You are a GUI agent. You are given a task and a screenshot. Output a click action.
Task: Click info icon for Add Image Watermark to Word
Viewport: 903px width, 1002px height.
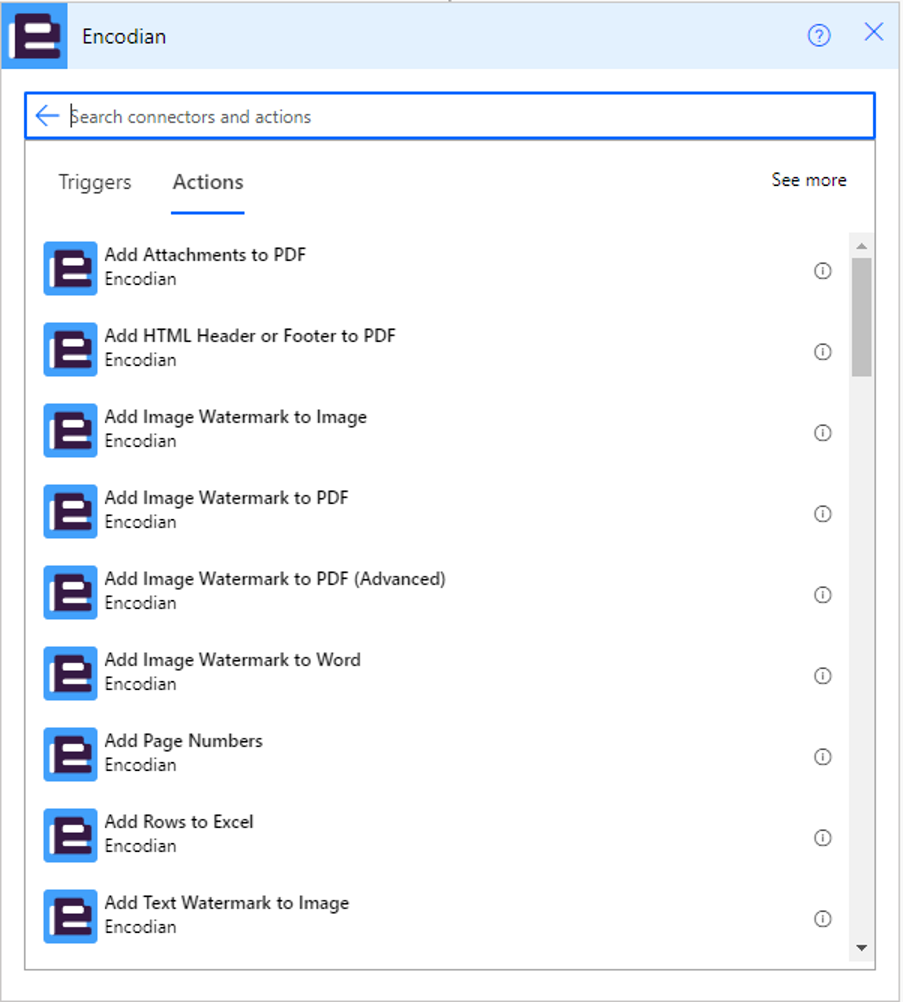click(823, 676)
